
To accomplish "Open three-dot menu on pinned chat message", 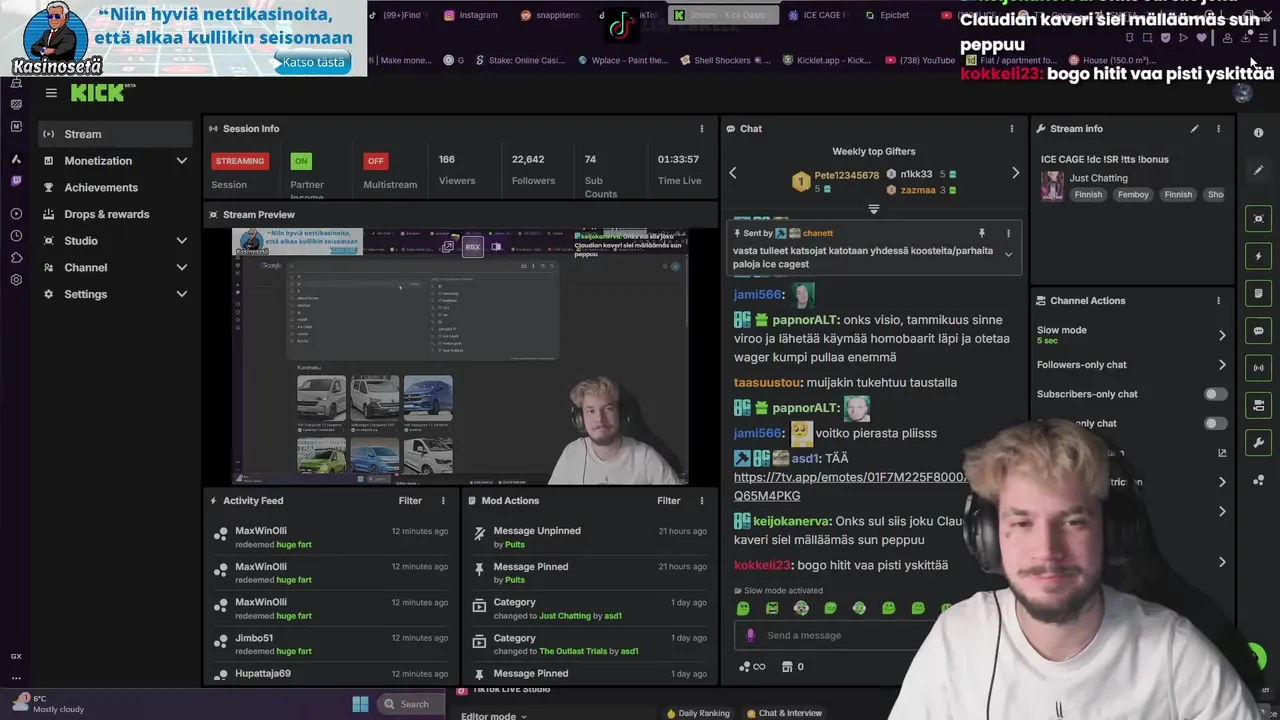I will click(1008, 233).
